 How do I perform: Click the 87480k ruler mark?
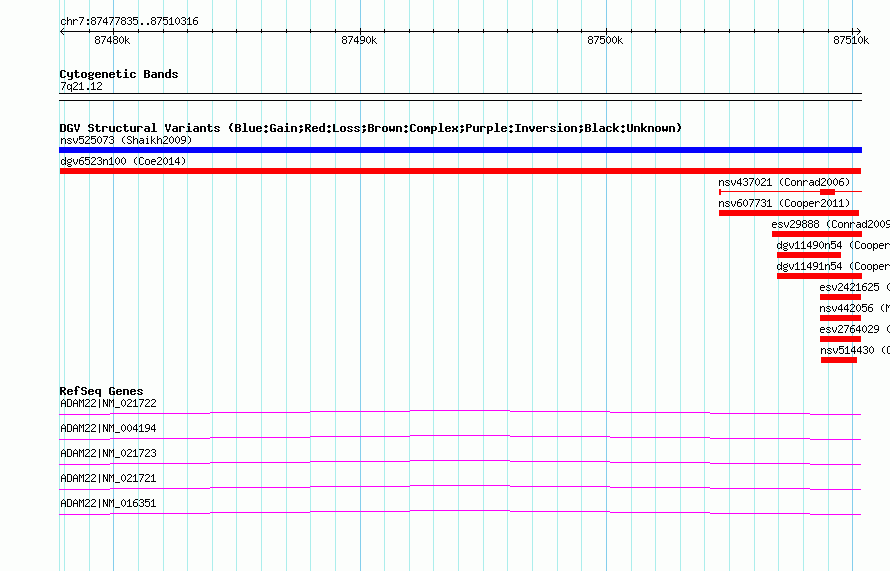click(x=112, y=40)
